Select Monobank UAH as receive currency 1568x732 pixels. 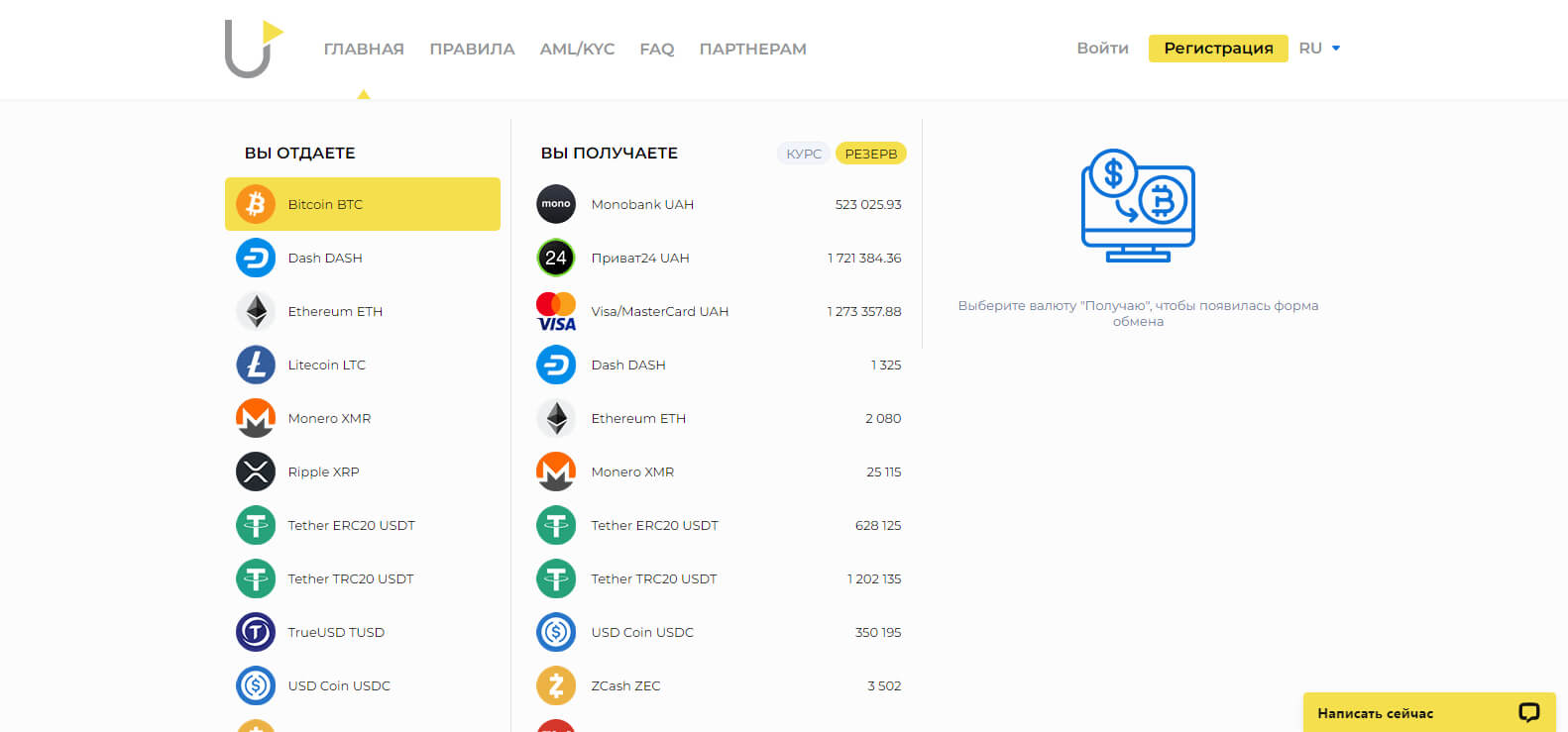tap(719, 204)
